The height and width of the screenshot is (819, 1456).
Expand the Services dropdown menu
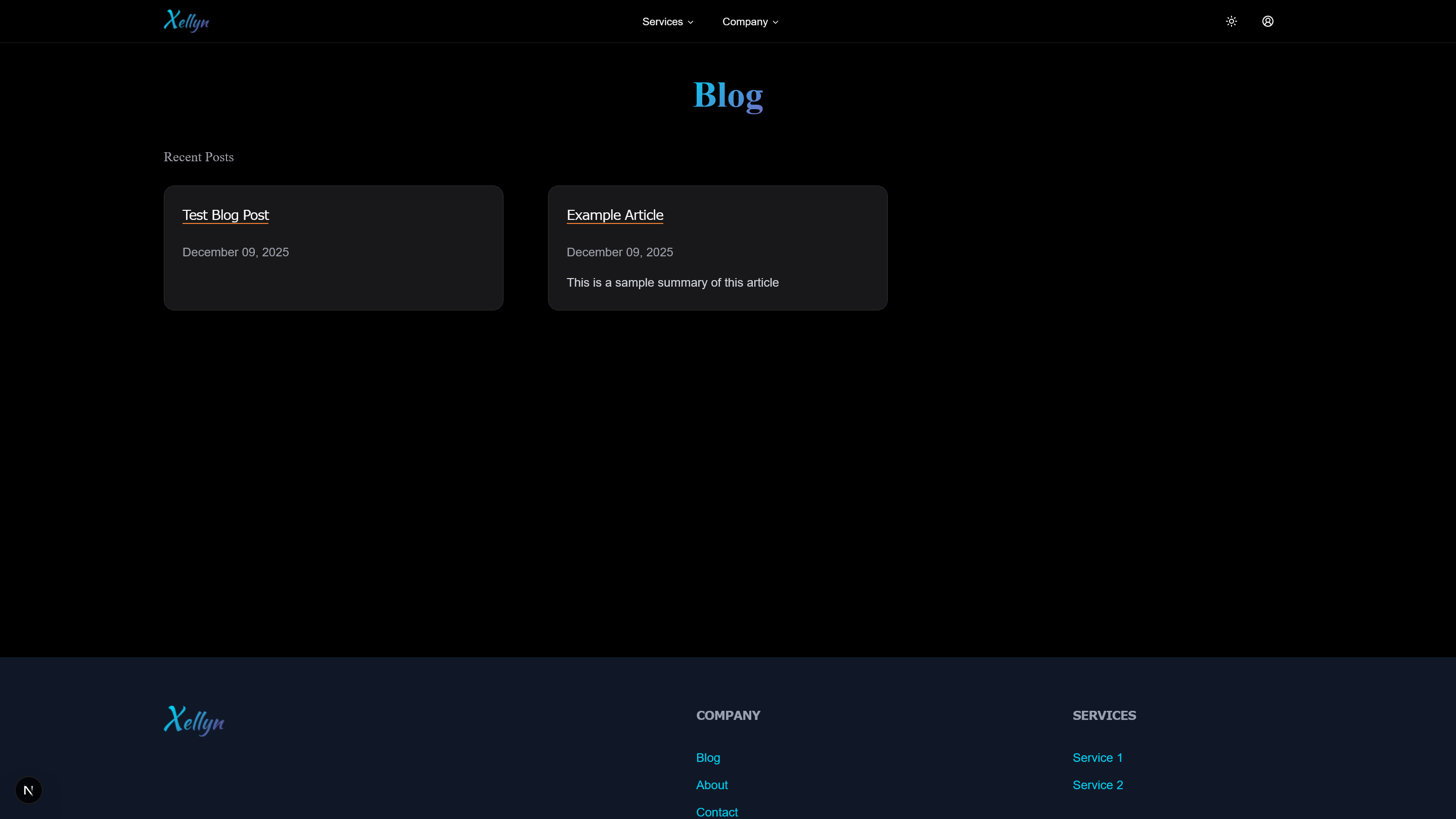pos(667,21)
